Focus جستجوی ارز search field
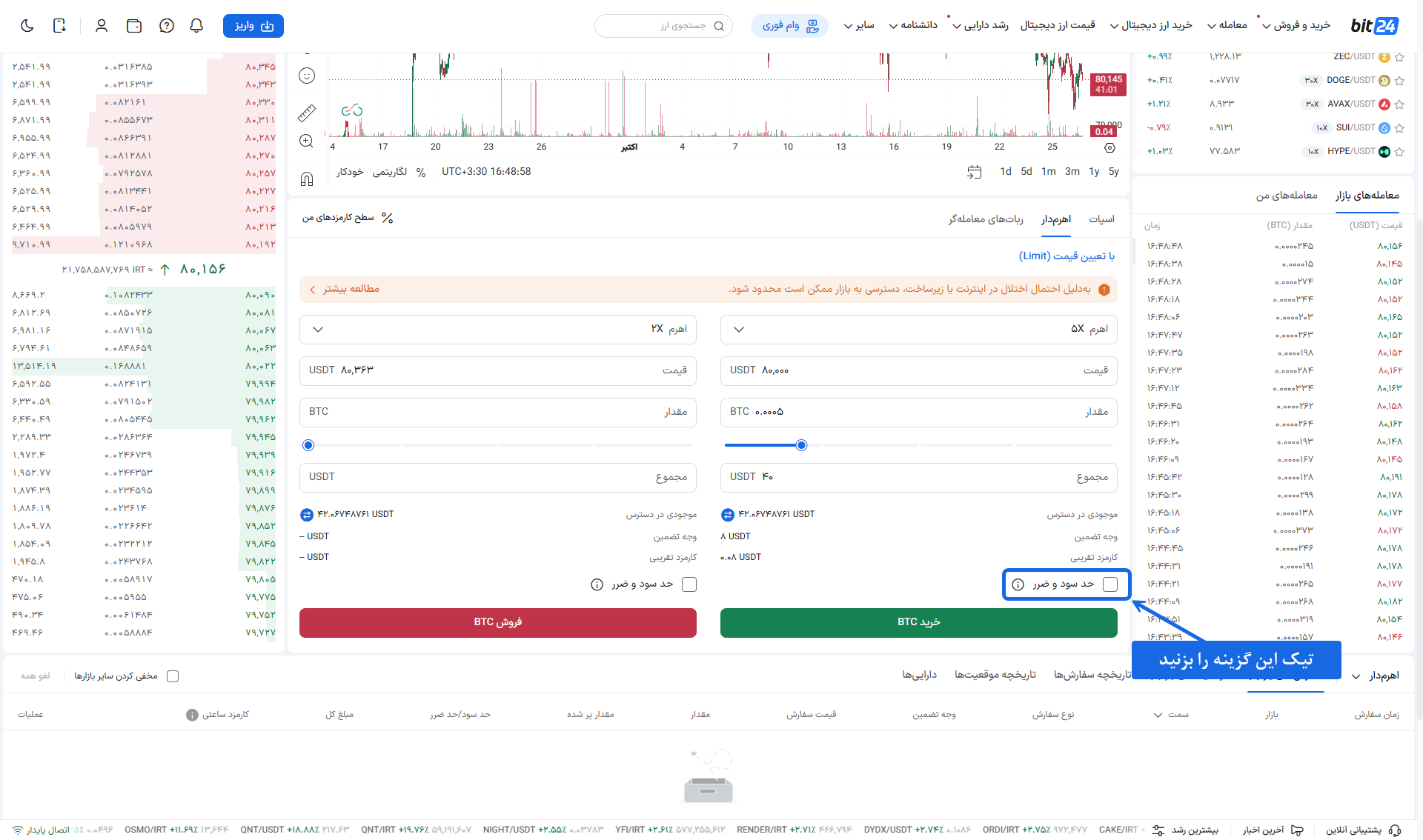This screenshot has height=840, width=1423. (x=663, y=26)
